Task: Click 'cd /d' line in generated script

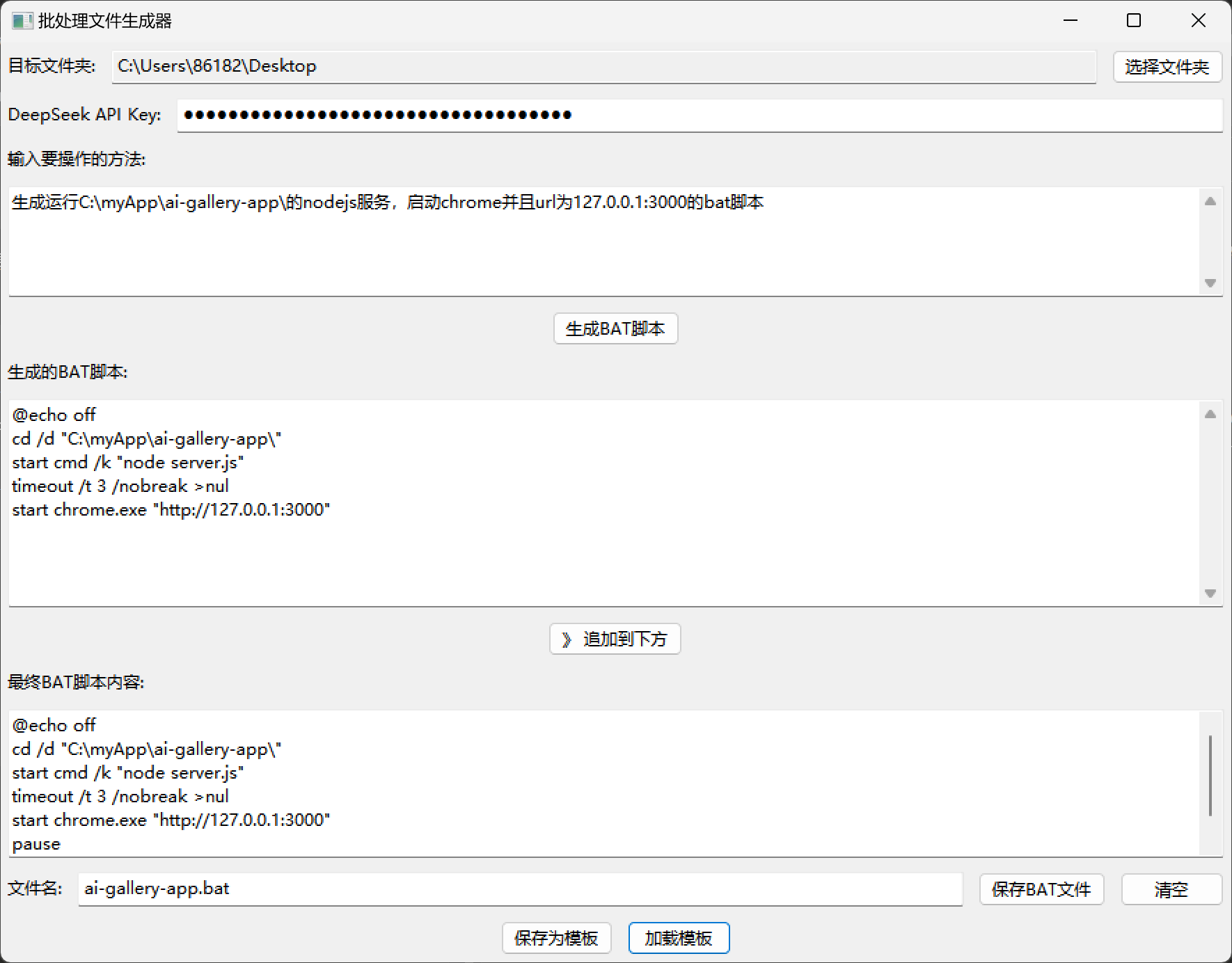Action: pyautogui.click(x=147, y=438)
